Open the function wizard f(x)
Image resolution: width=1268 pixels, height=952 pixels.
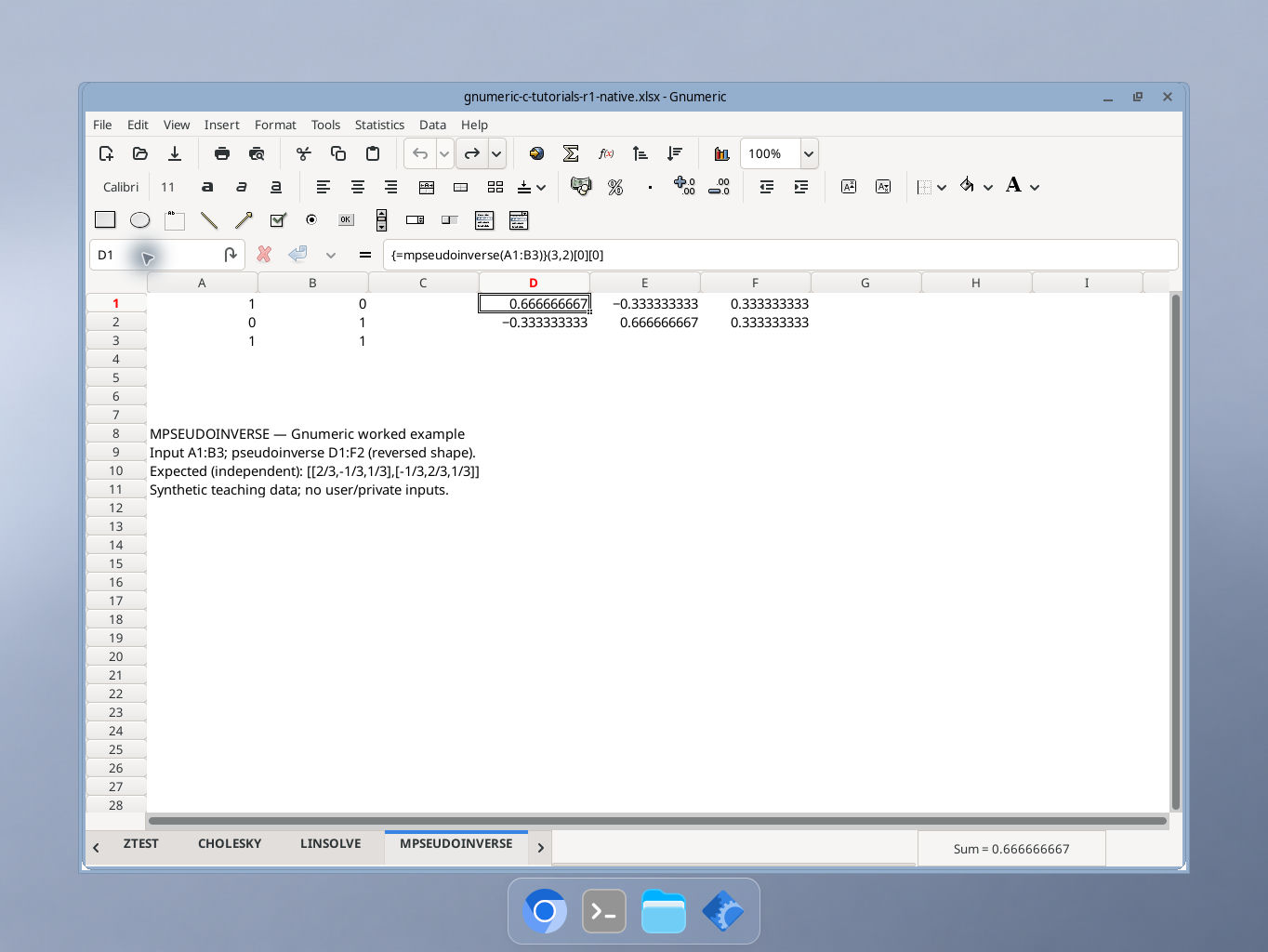click(x=606, y=153)
